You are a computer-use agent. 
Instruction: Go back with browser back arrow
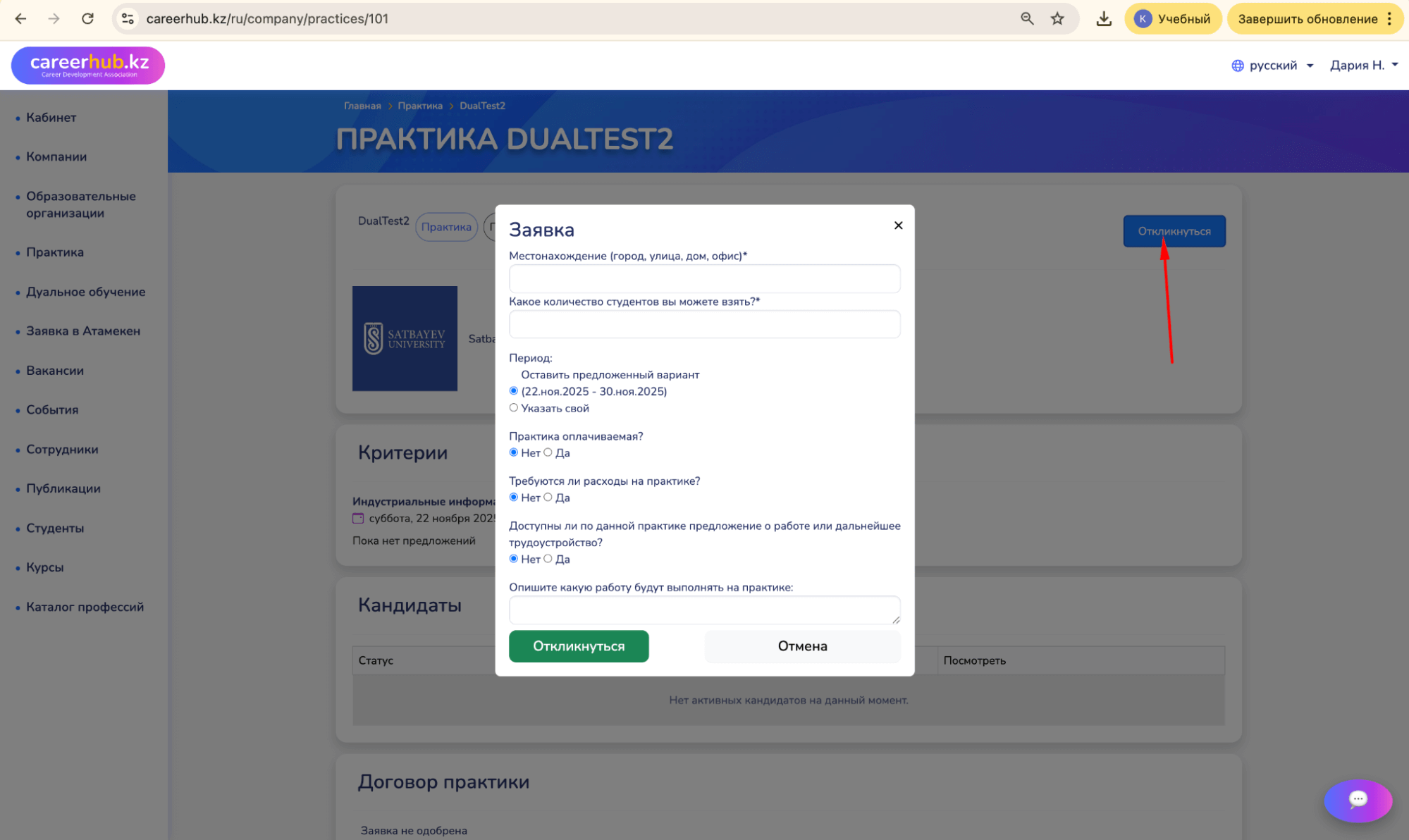pyautogui.click(x=20, y=19)
